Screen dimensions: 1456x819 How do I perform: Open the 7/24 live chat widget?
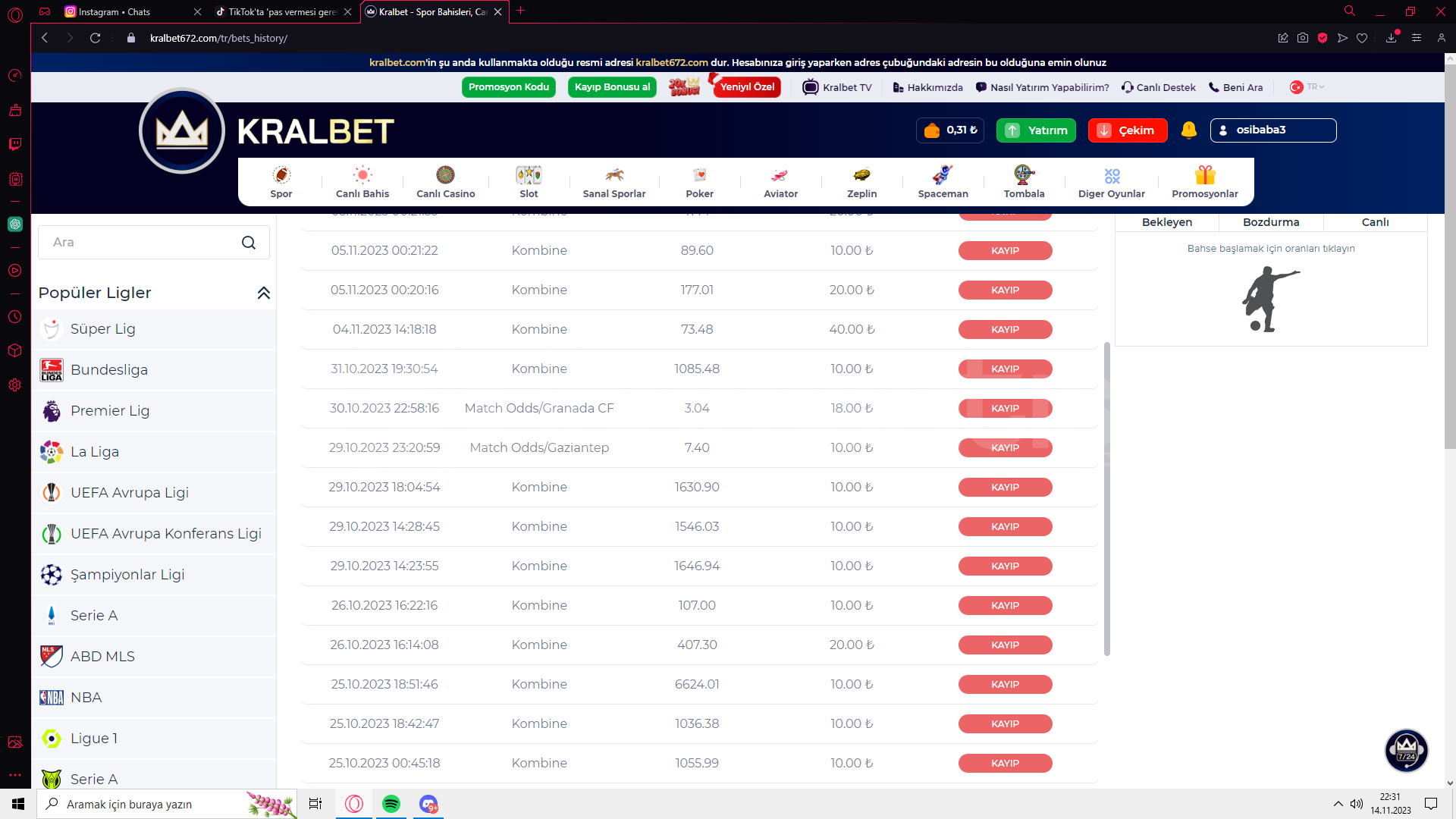click(x=1407, y=750)
